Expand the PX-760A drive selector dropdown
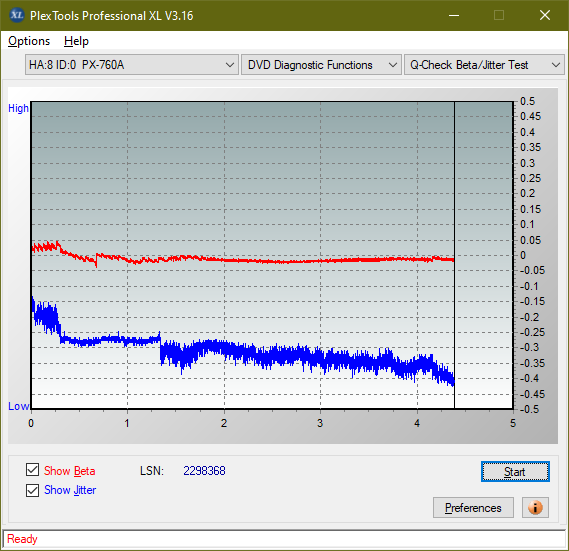Image resolution: width=569 pixels, height=551 pixels. coord(132,65)
